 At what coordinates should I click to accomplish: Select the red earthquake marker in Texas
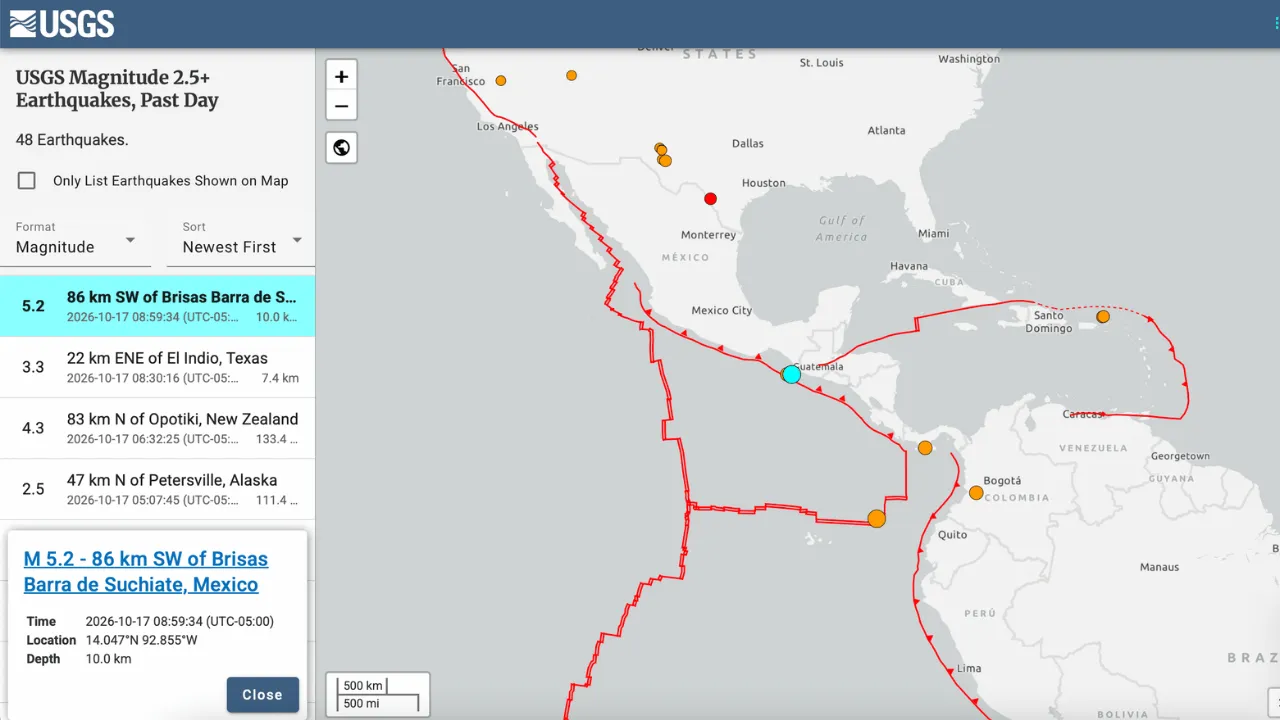coord(710,198)
